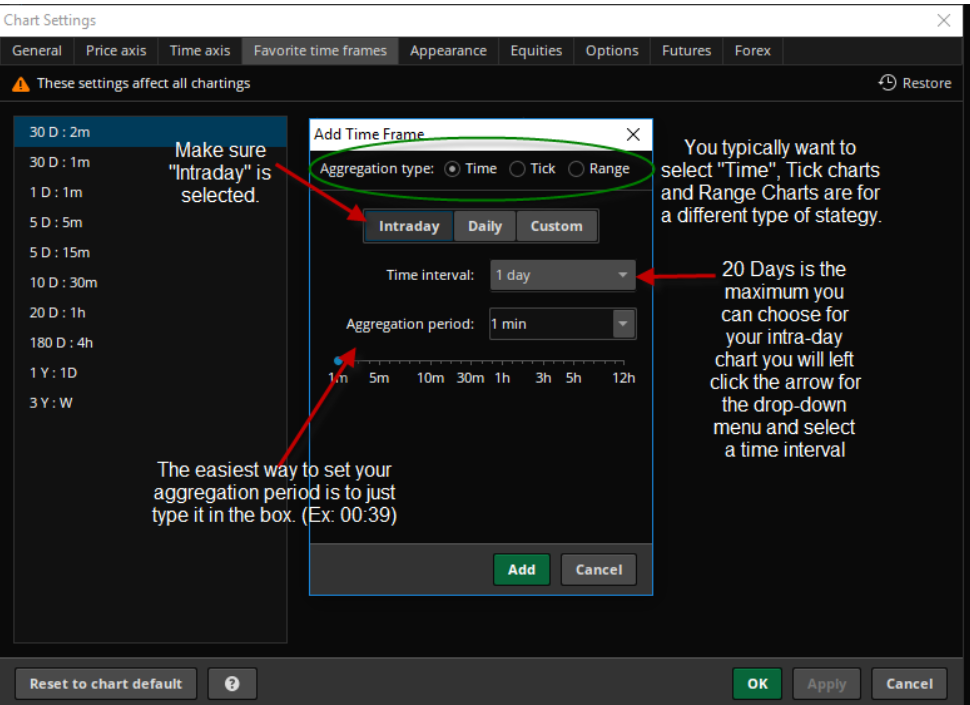Switch to the General tab

(x=37, y=51)
